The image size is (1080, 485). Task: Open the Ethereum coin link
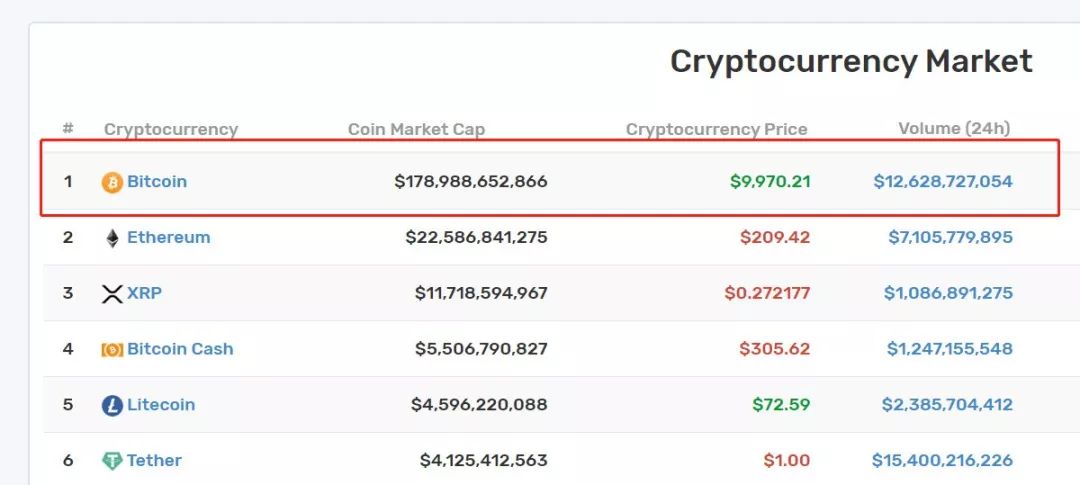coord(169,237)
